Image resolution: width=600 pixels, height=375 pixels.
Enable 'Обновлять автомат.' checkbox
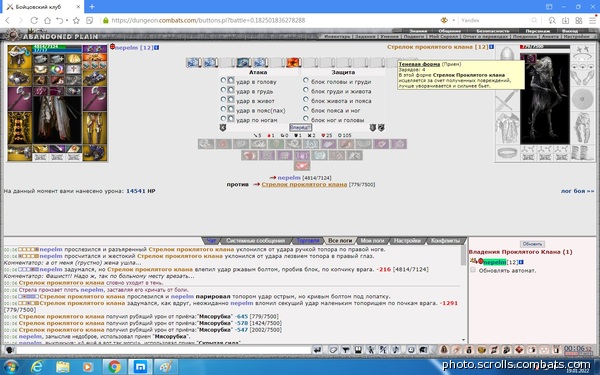(x=473, y=270)
